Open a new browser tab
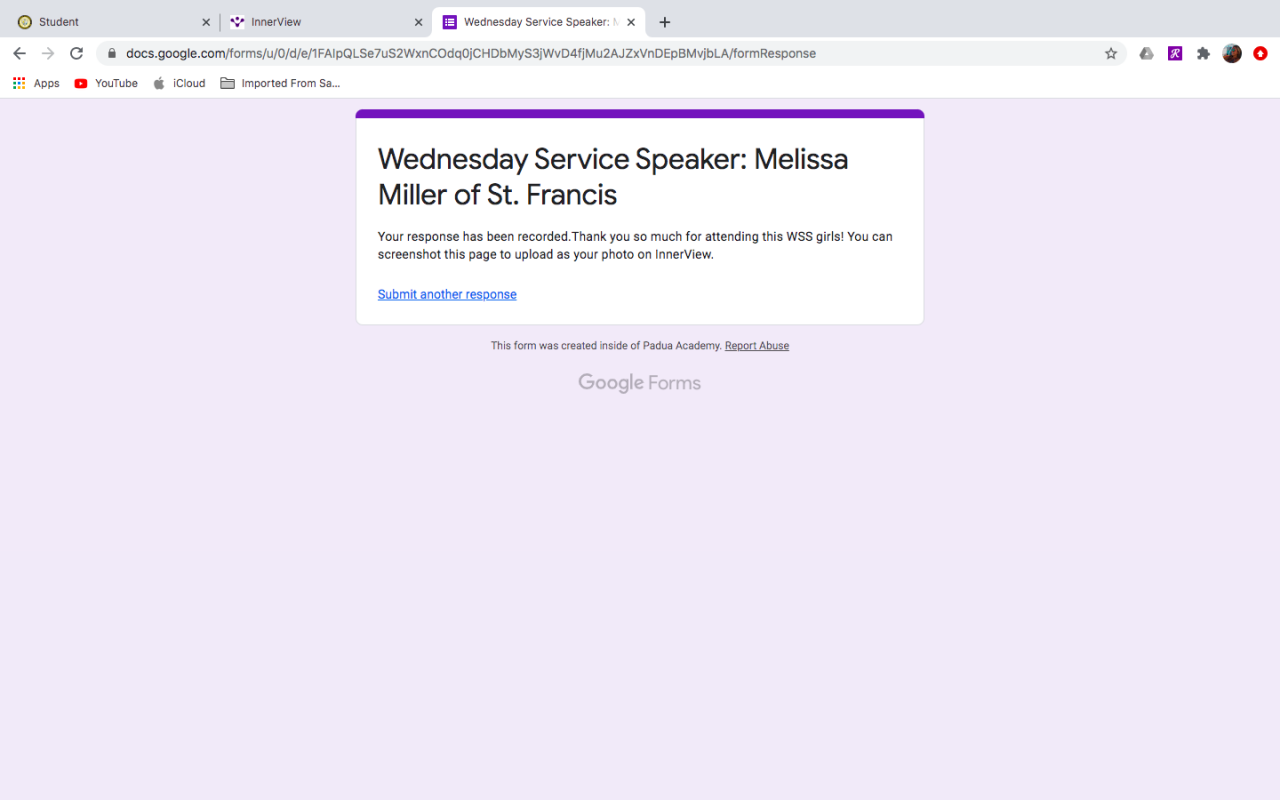 point(665,22)
